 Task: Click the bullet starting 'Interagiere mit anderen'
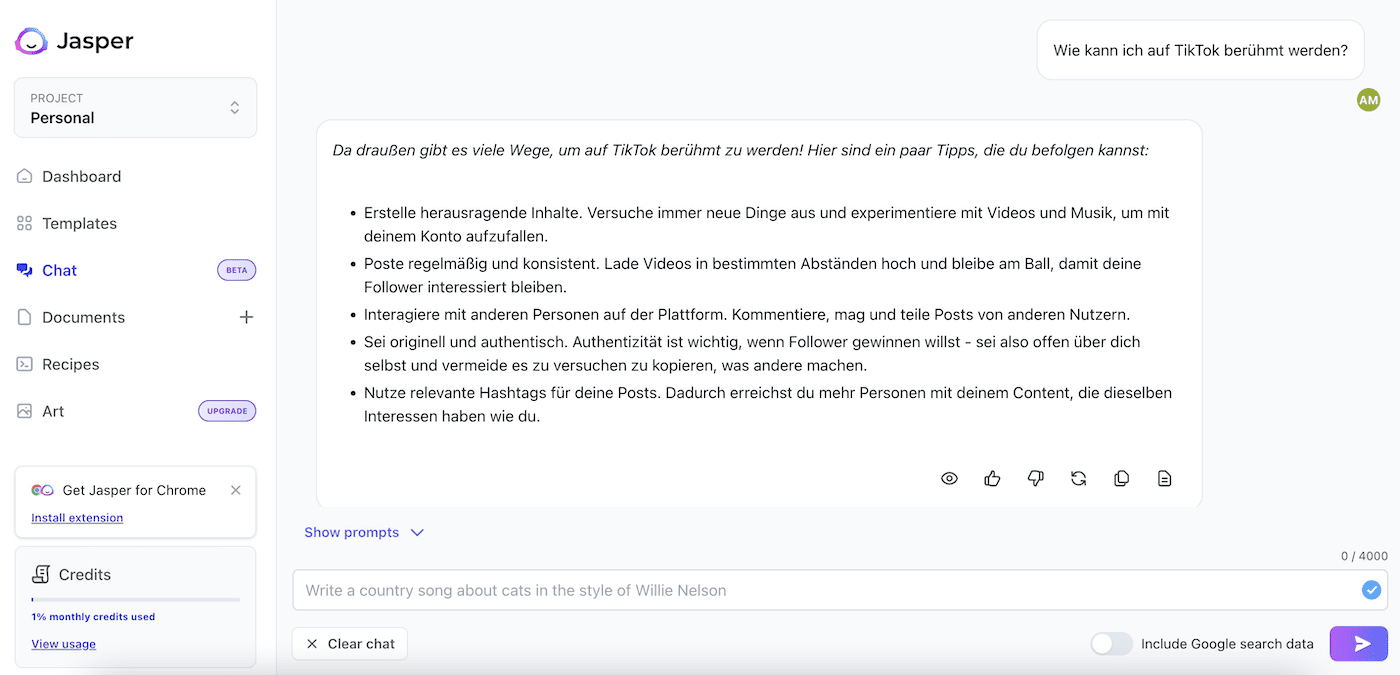pyautogui.click(x=747, y=315)
